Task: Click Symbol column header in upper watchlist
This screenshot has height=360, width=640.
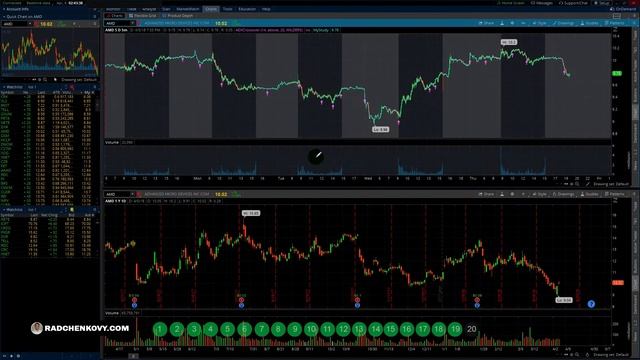Action: (7, 93)
